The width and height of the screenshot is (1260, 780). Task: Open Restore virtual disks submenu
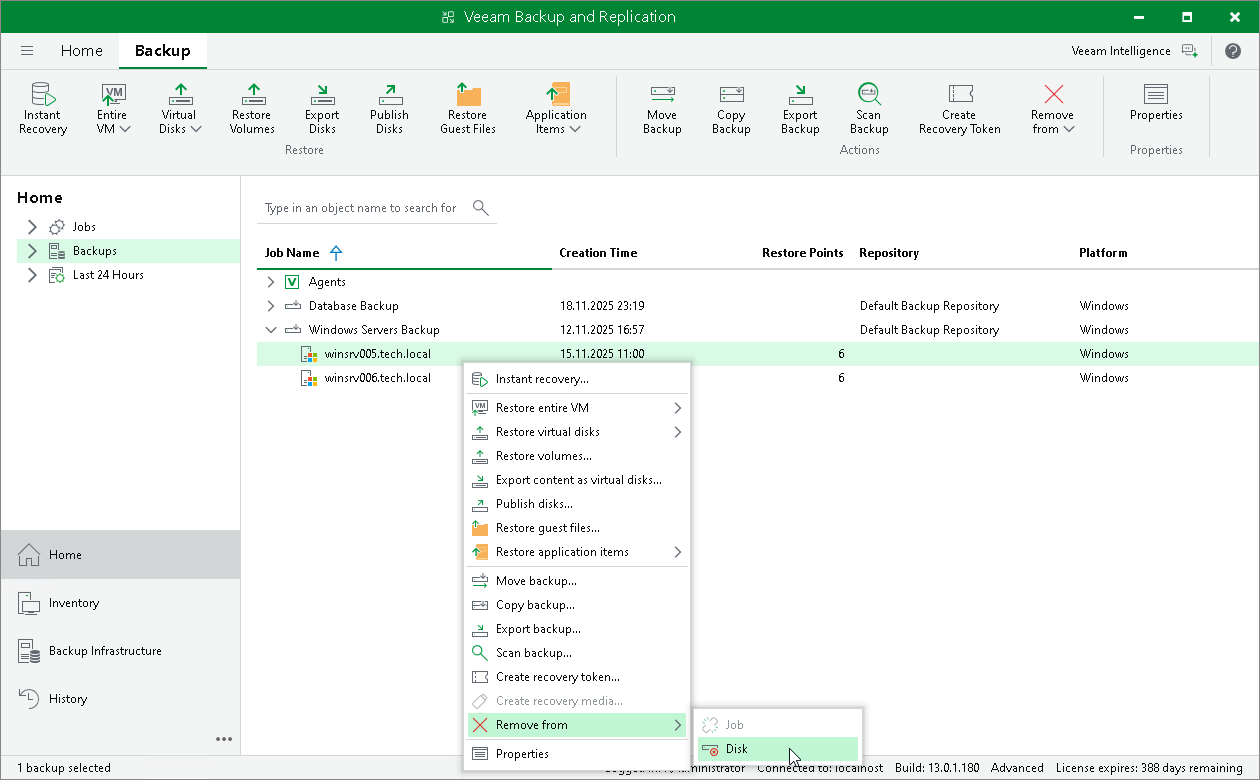pyautogui.click(x=577, y=432)
